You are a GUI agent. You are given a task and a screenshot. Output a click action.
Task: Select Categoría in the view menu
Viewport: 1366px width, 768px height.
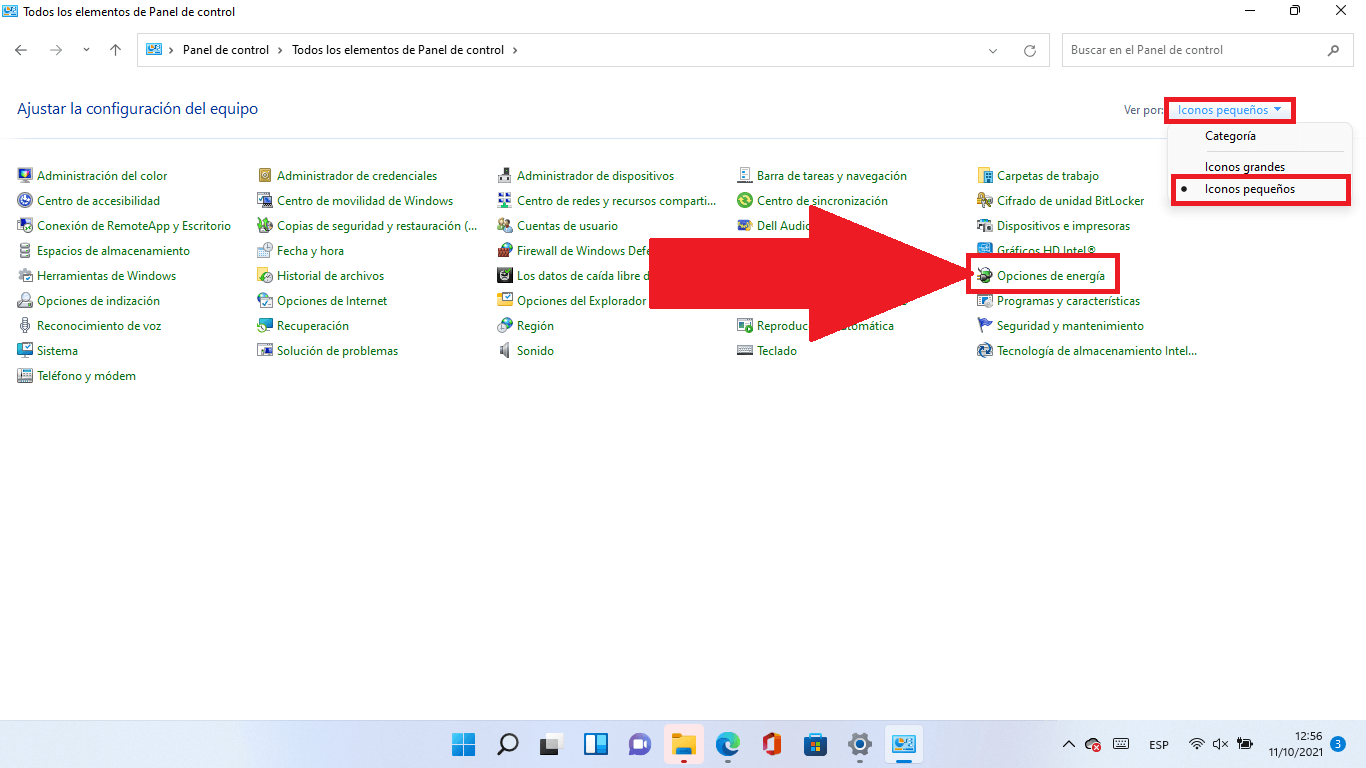point(1230,136)
